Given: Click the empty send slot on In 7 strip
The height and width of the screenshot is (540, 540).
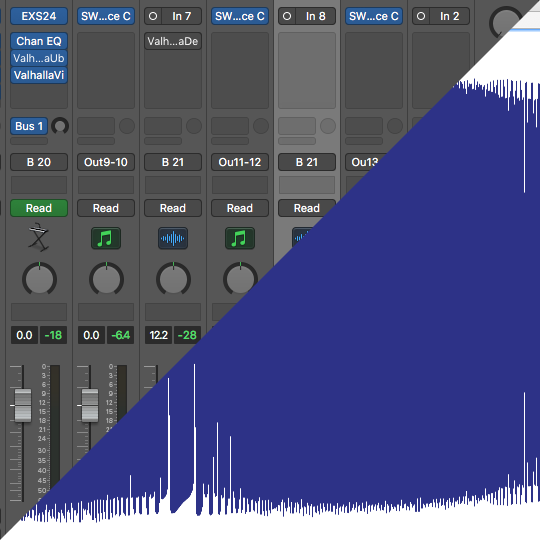Looking at the screenshot, I should coord(163,126).
